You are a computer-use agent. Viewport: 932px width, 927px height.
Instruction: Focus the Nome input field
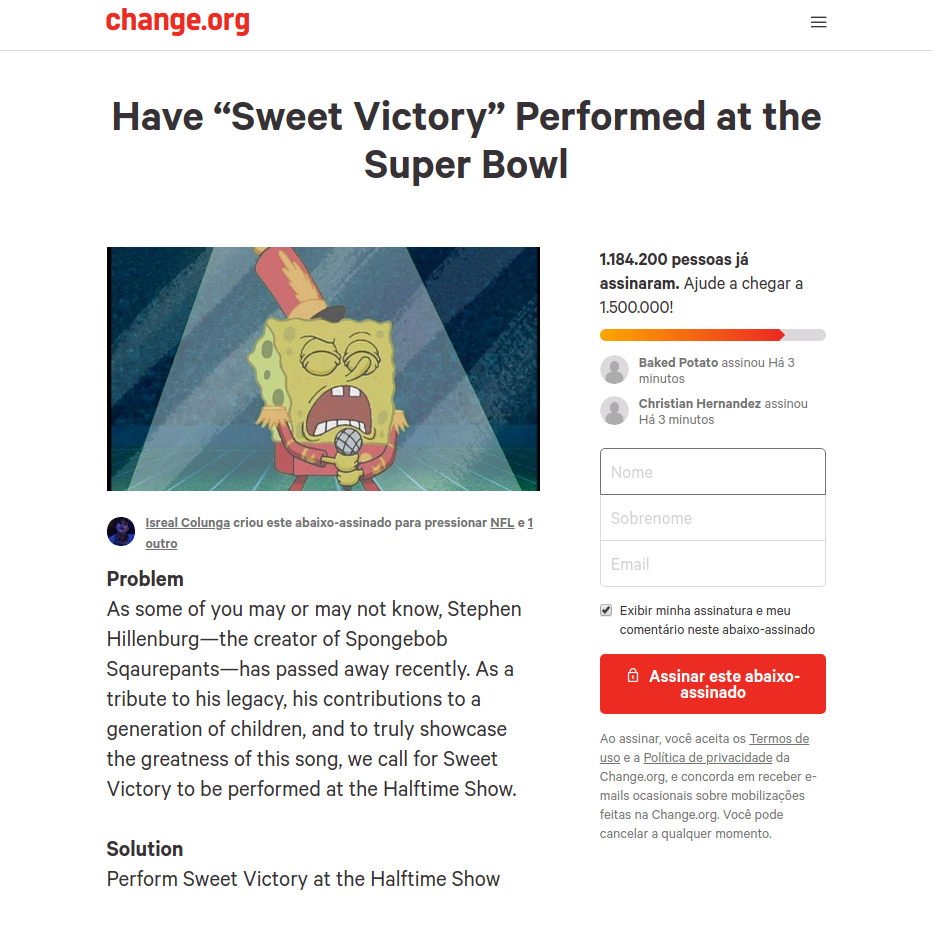click(x=713, y=472)
